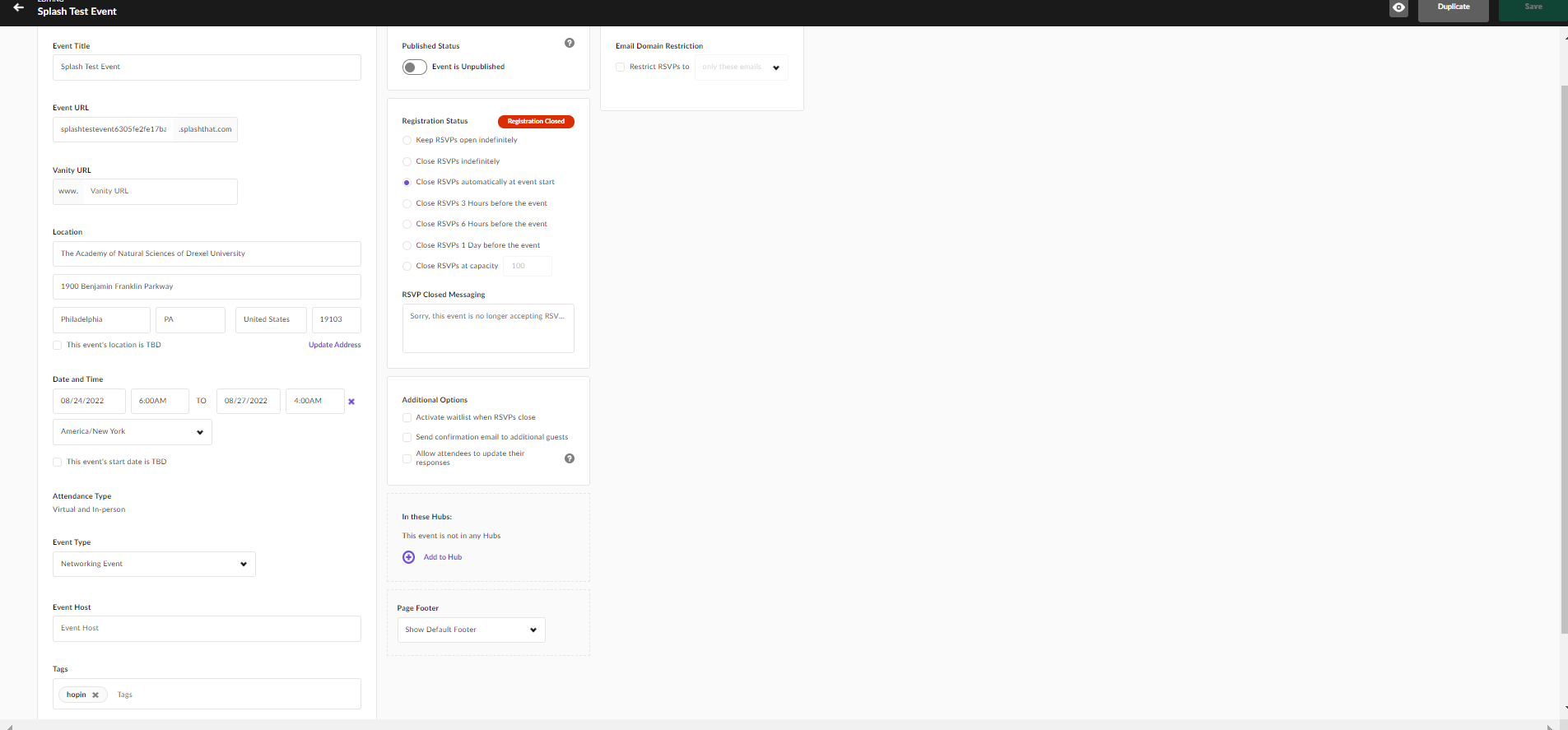Screen dimensions: 1568x730
Task: Select Close RSVPs indefinitely
Action: [x=407, y=161]
